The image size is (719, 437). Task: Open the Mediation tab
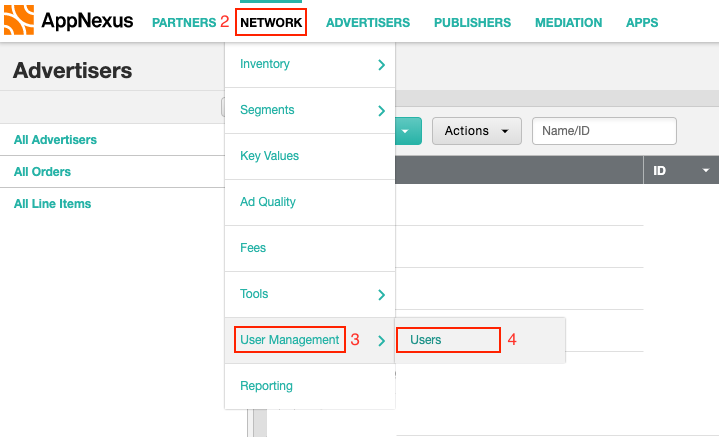pos(568,22)
